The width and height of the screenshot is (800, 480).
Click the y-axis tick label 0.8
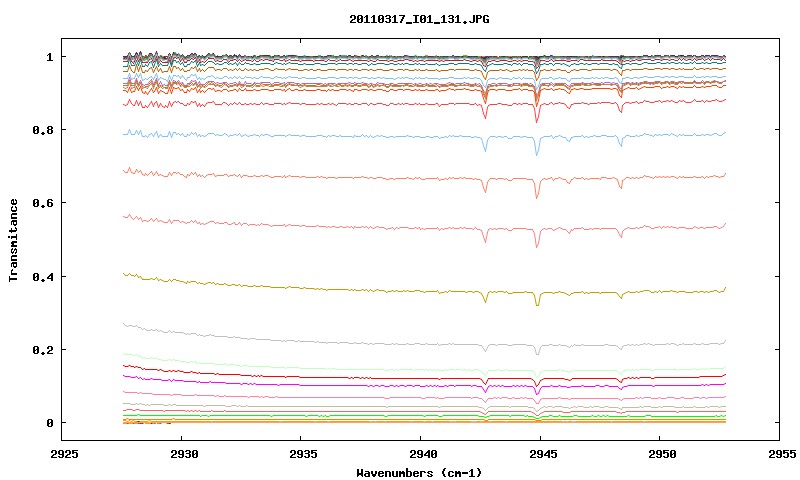click(42, 130)
